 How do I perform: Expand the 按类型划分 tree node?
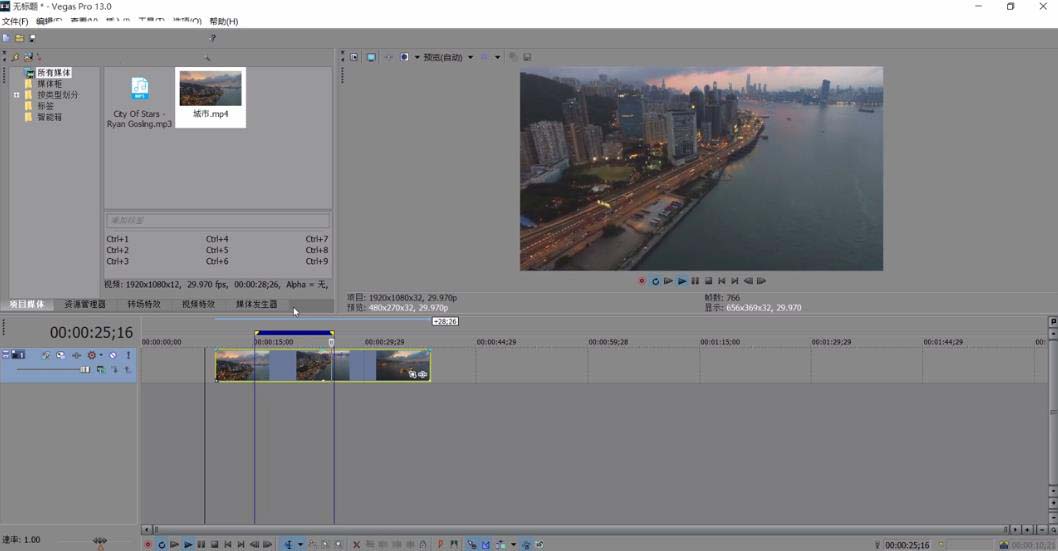tap(16, 95)
